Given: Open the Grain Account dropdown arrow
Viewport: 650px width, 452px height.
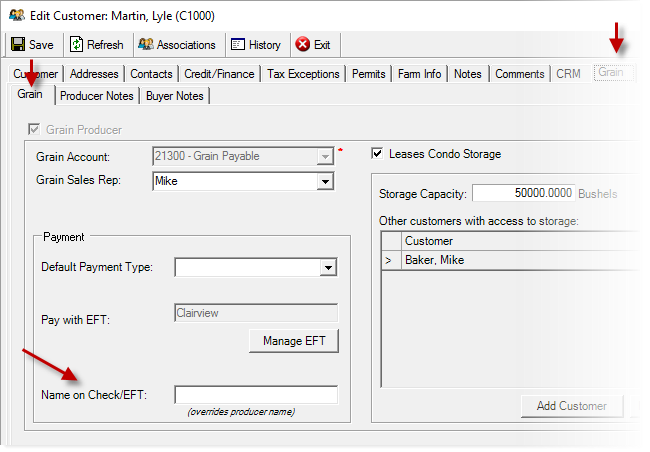Looking at the screenshot, I should 325,157.
